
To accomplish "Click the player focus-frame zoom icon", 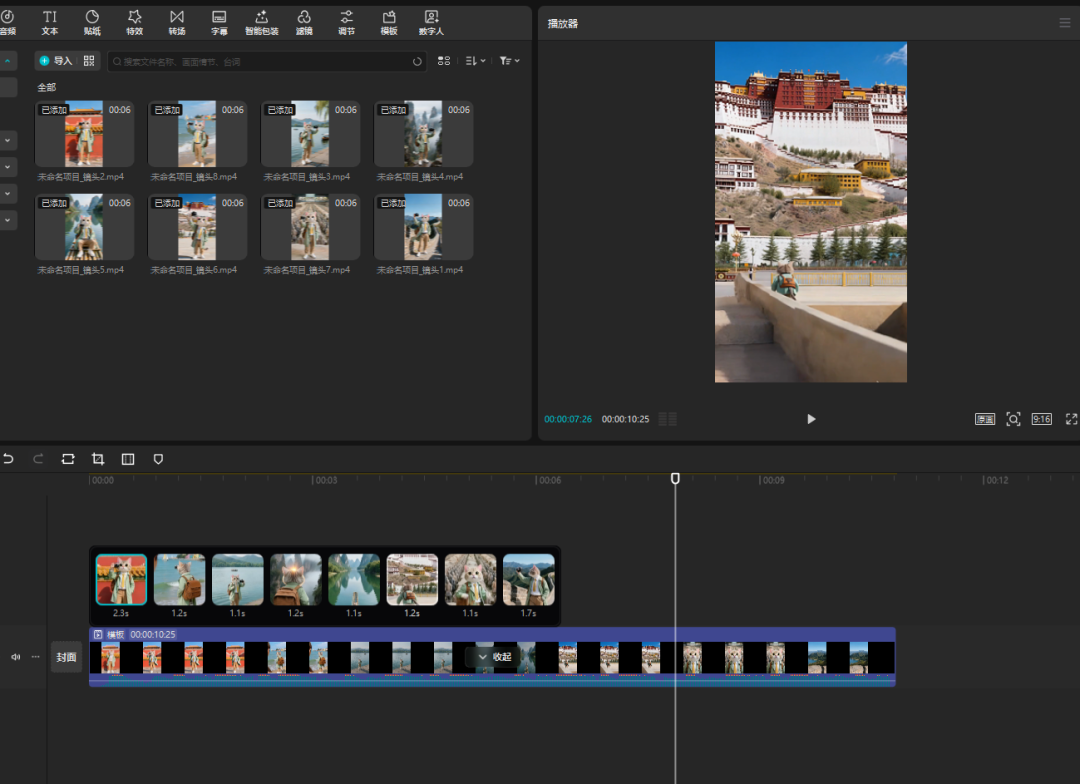I will (1013, 419).
